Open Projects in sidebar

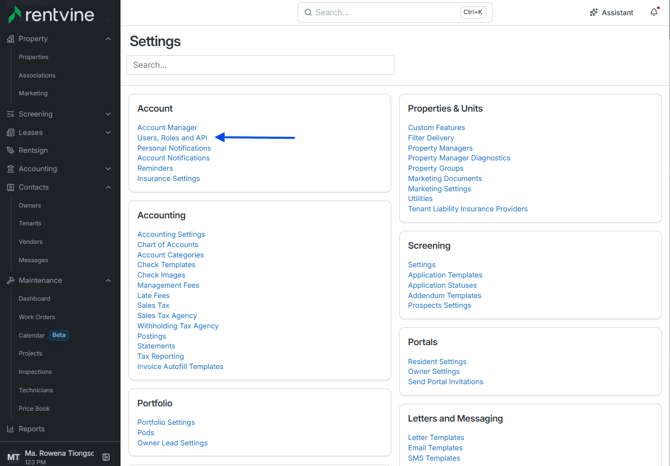click(x=30, y=354)
